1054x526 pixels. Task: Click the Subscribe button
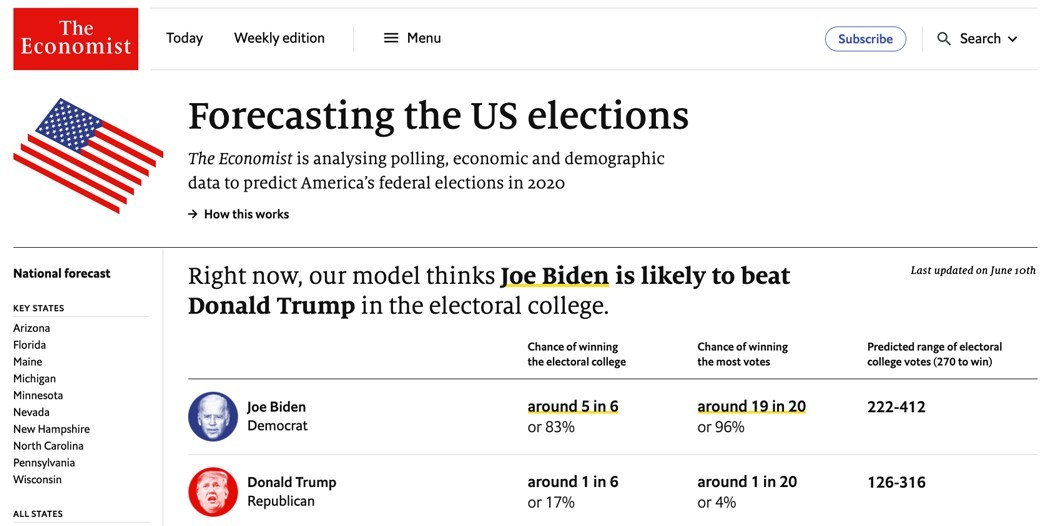pos(865,39)
